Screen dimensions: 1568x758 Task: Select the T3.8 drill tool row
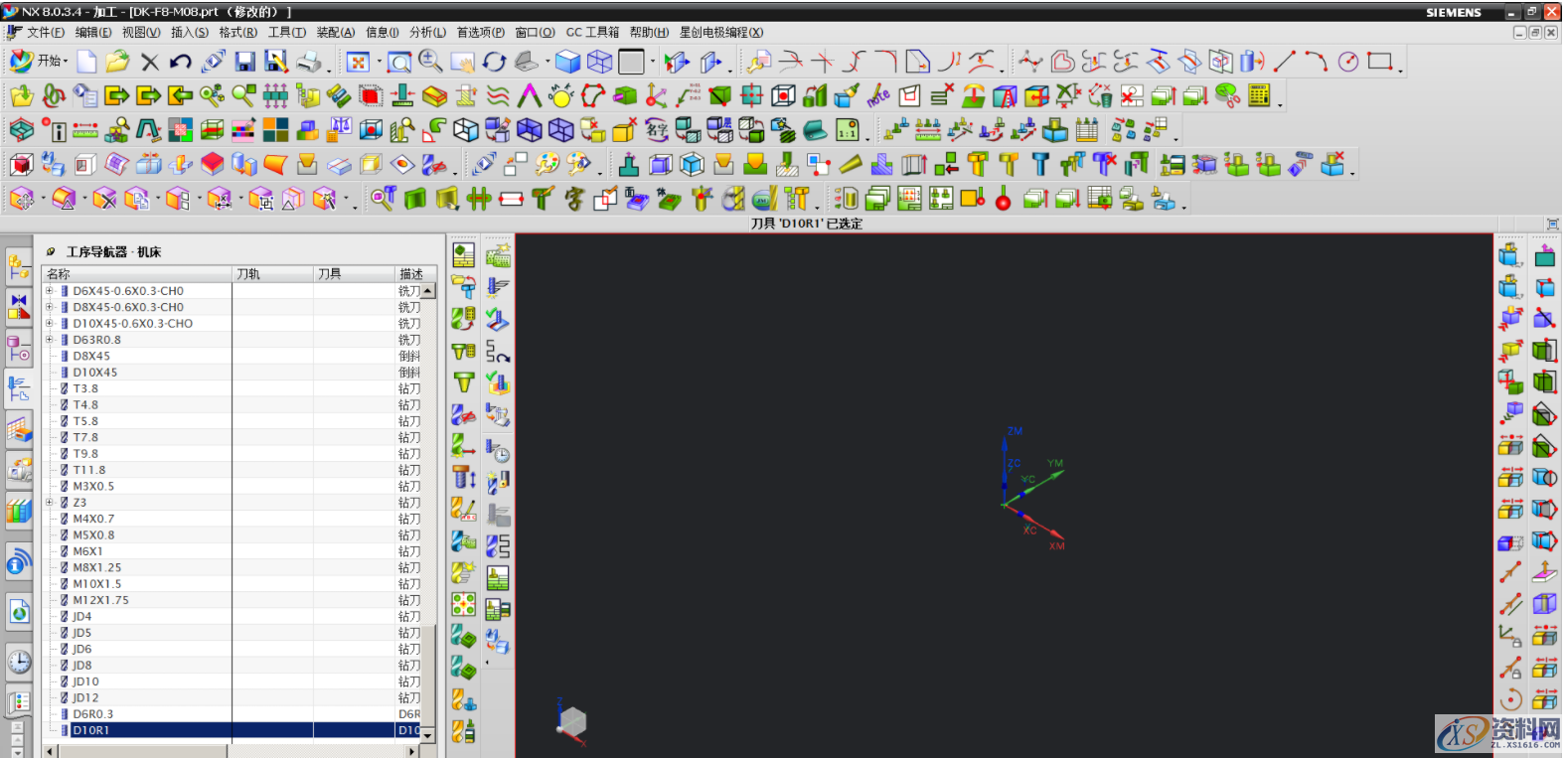(85, 388)
